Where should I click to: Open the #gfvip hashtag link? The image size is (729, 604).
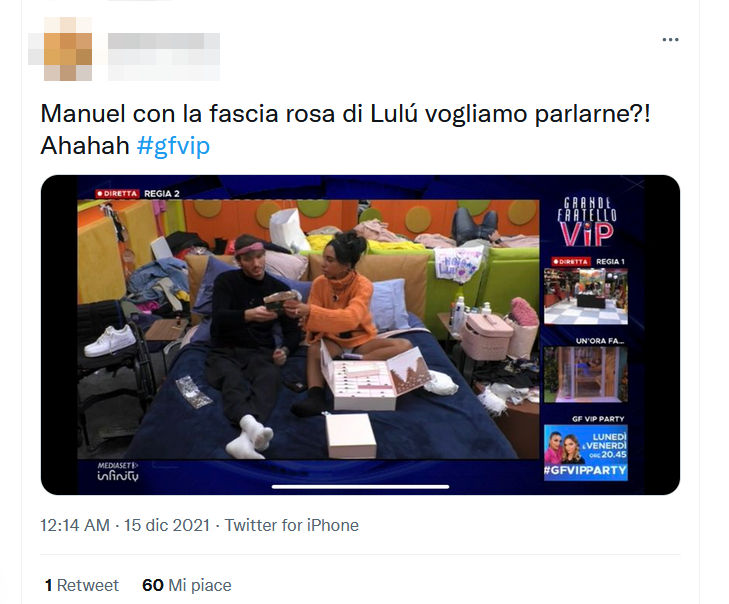coord(173,146)
